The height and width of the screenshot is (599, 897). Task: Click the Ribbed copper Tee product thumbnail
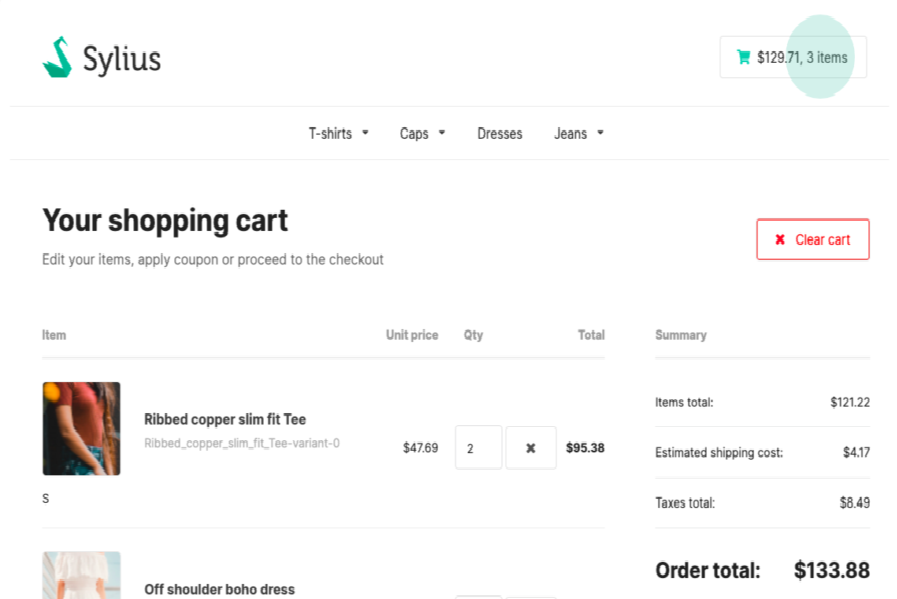tap(81, 428)
